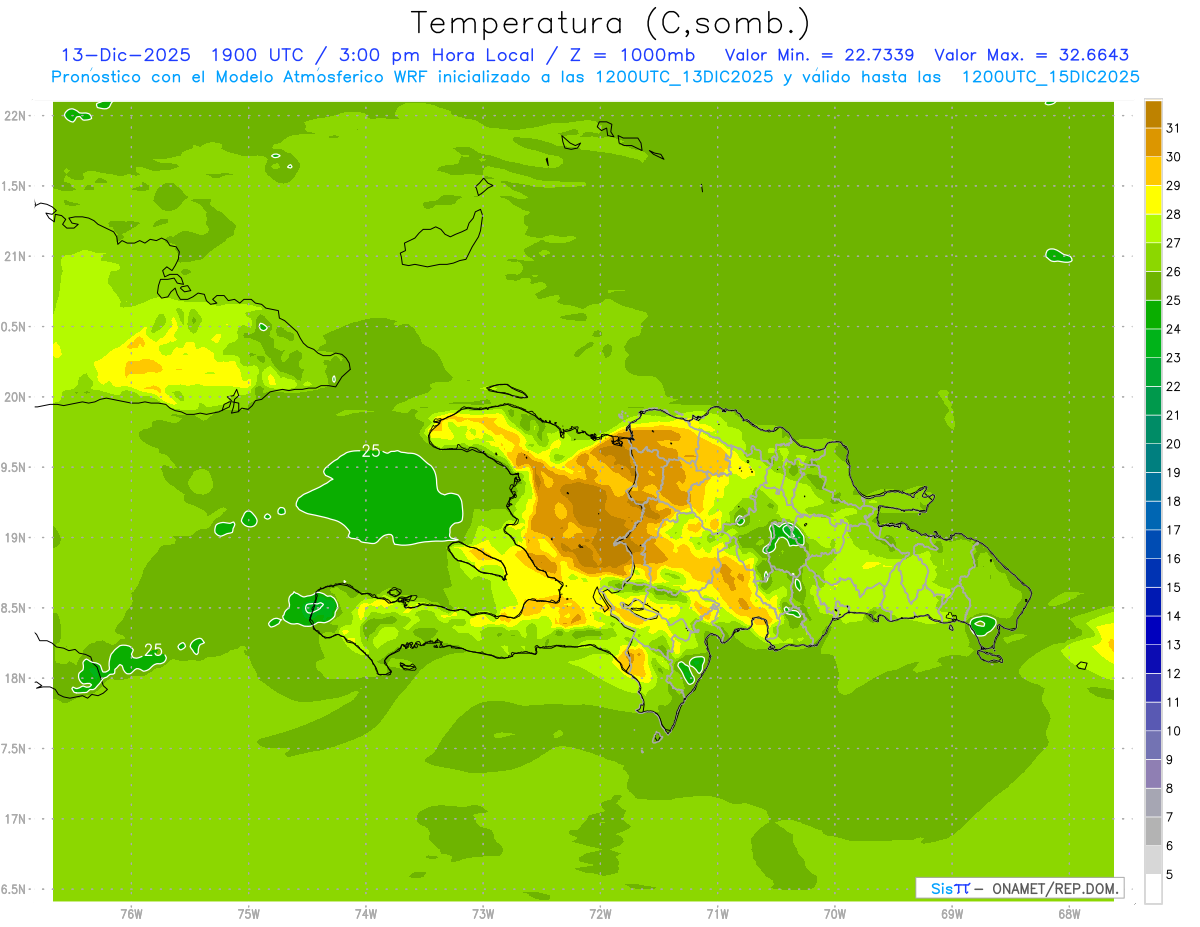This screenshot has height=927, width=1200.
Task: Pick the dark green legend swatch between 24 and 25
Action: [x=1153, y=314]
